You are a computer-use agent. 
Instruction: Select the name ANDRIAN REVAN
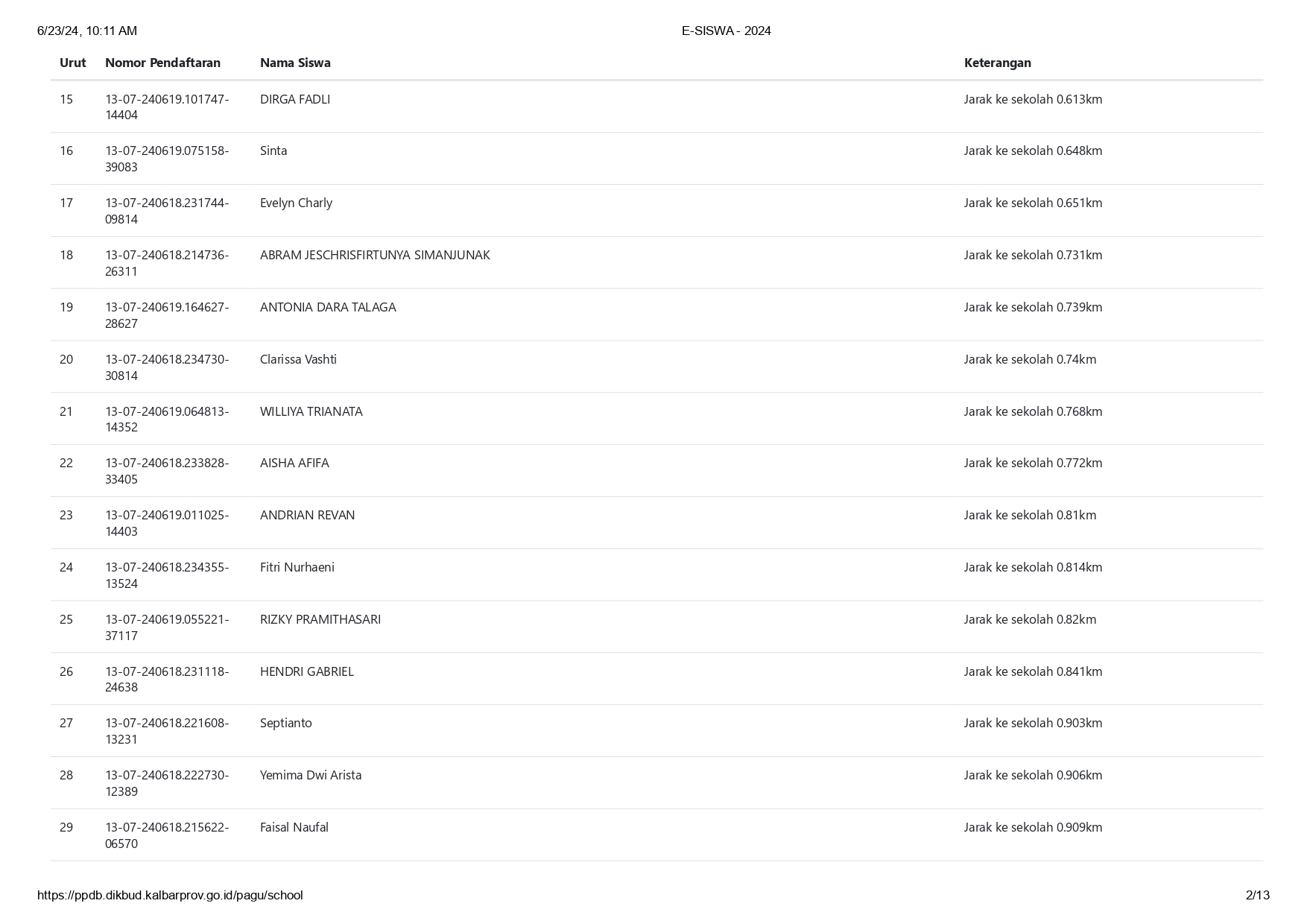[307, 515]
